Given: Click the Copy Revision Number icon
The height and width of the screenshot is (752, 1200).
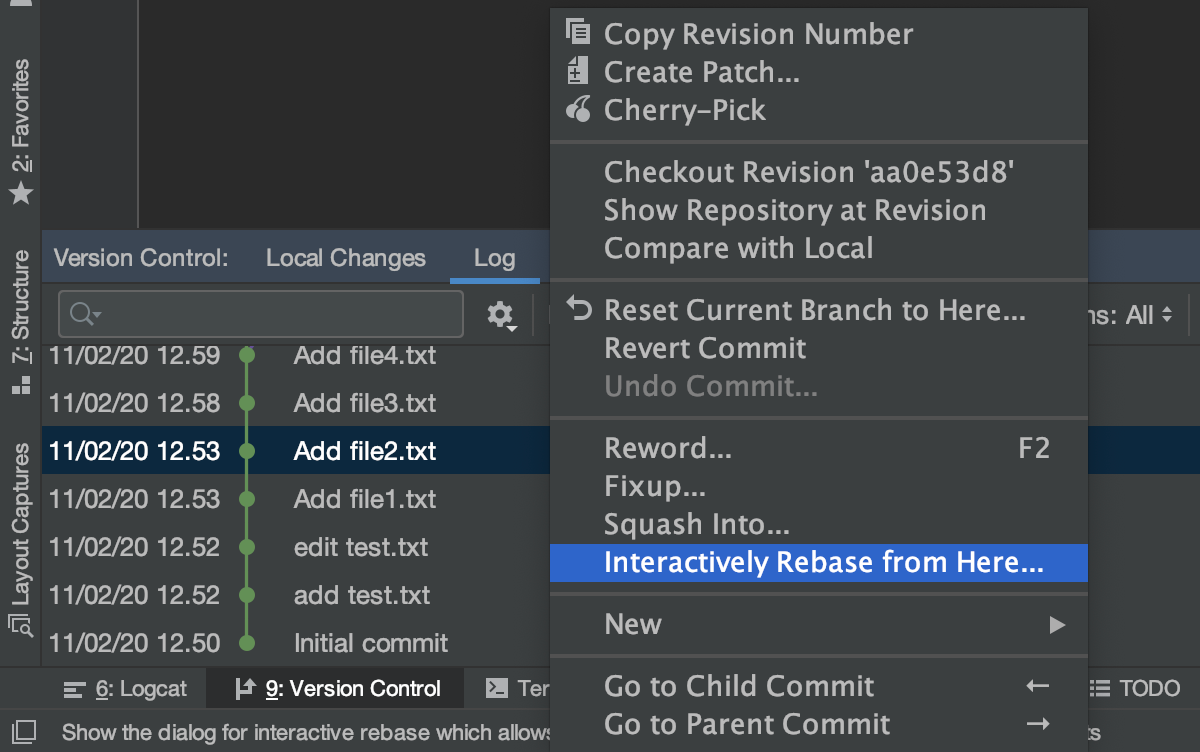Looking at the screenshot, I should pos(578,32).
